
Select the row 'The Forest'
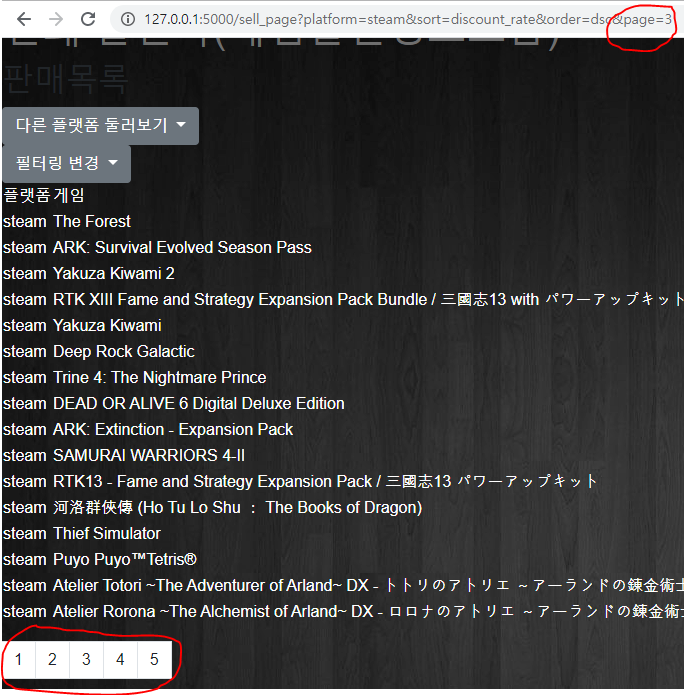(x=67, y=221)
